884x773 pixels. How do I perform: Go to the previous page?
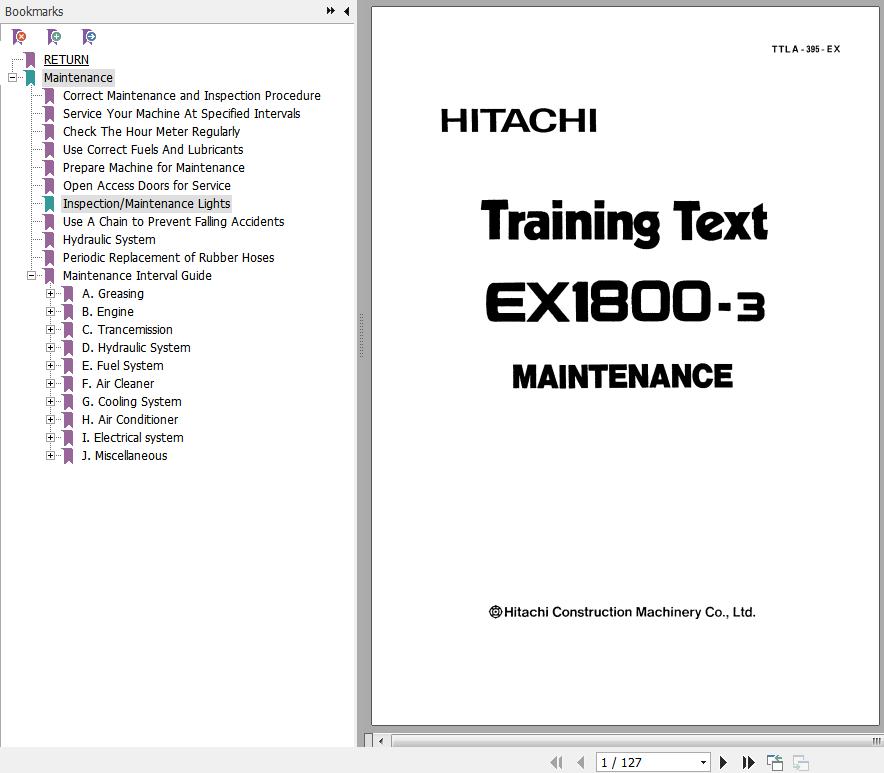coord(580,762)
